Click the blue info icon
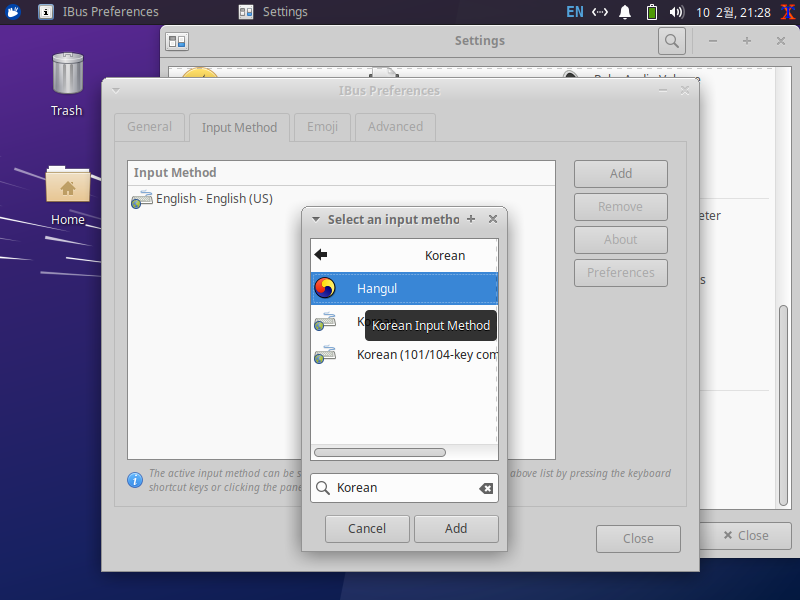Screen dimensions: 800x600 point(135,480)
